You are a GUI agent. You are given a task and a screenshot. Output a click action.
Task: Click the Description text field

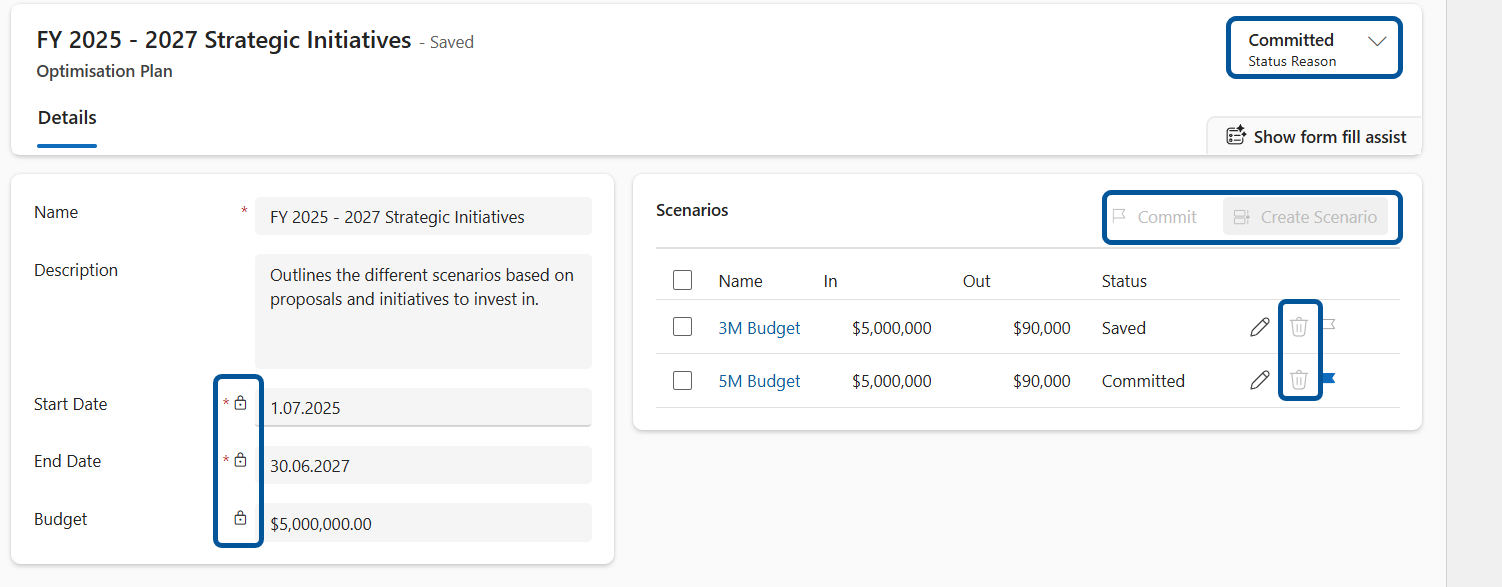(x=423, y=311)
